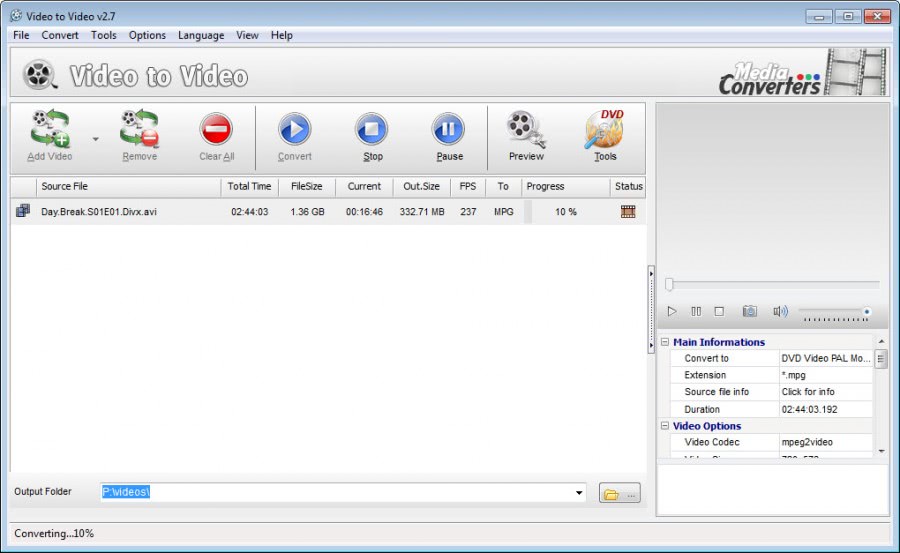Viewport: 900px width, 553px height.
Task: Expand the Output Folder dropdown list
Action: [580, 492]
